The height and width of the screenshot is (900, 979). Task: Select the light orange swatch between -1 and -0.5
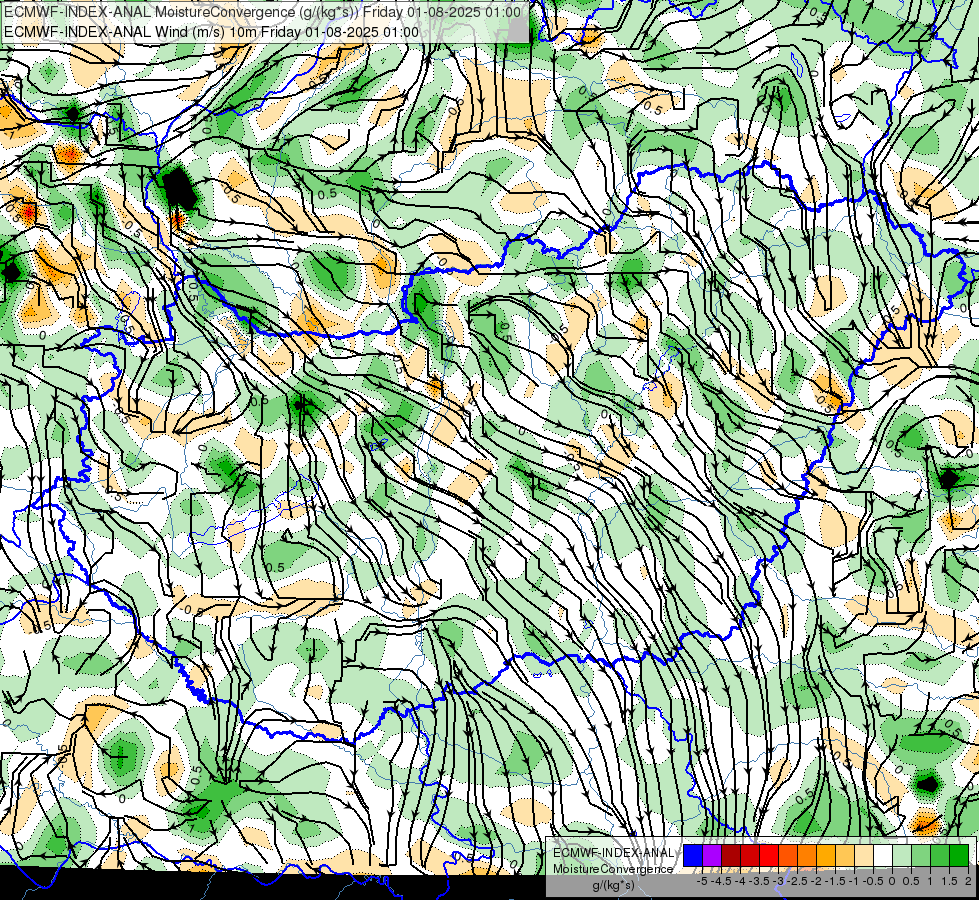tap(845, 856)
